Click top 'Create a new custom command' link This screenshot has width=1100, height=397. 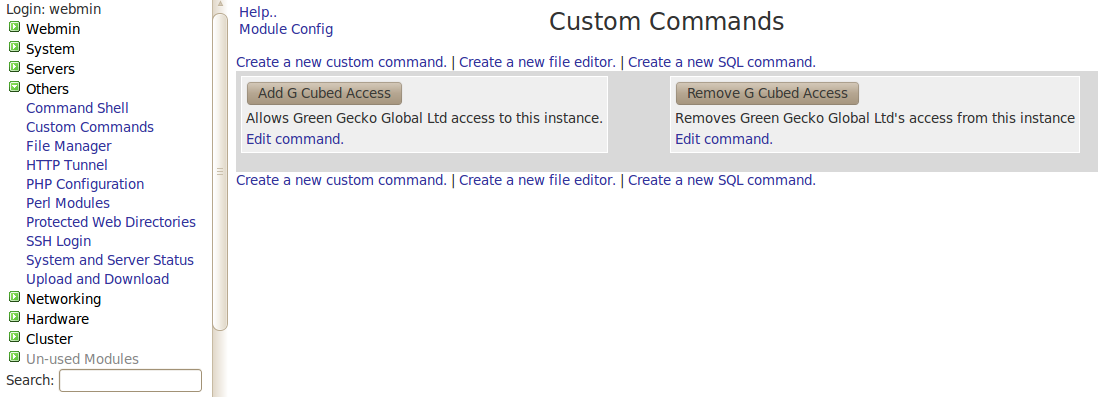click(342, 62)
